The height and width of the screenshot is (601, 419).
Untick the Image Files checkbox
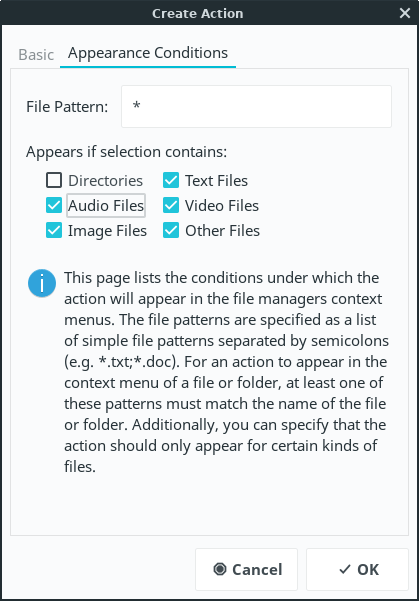(54, 231)
